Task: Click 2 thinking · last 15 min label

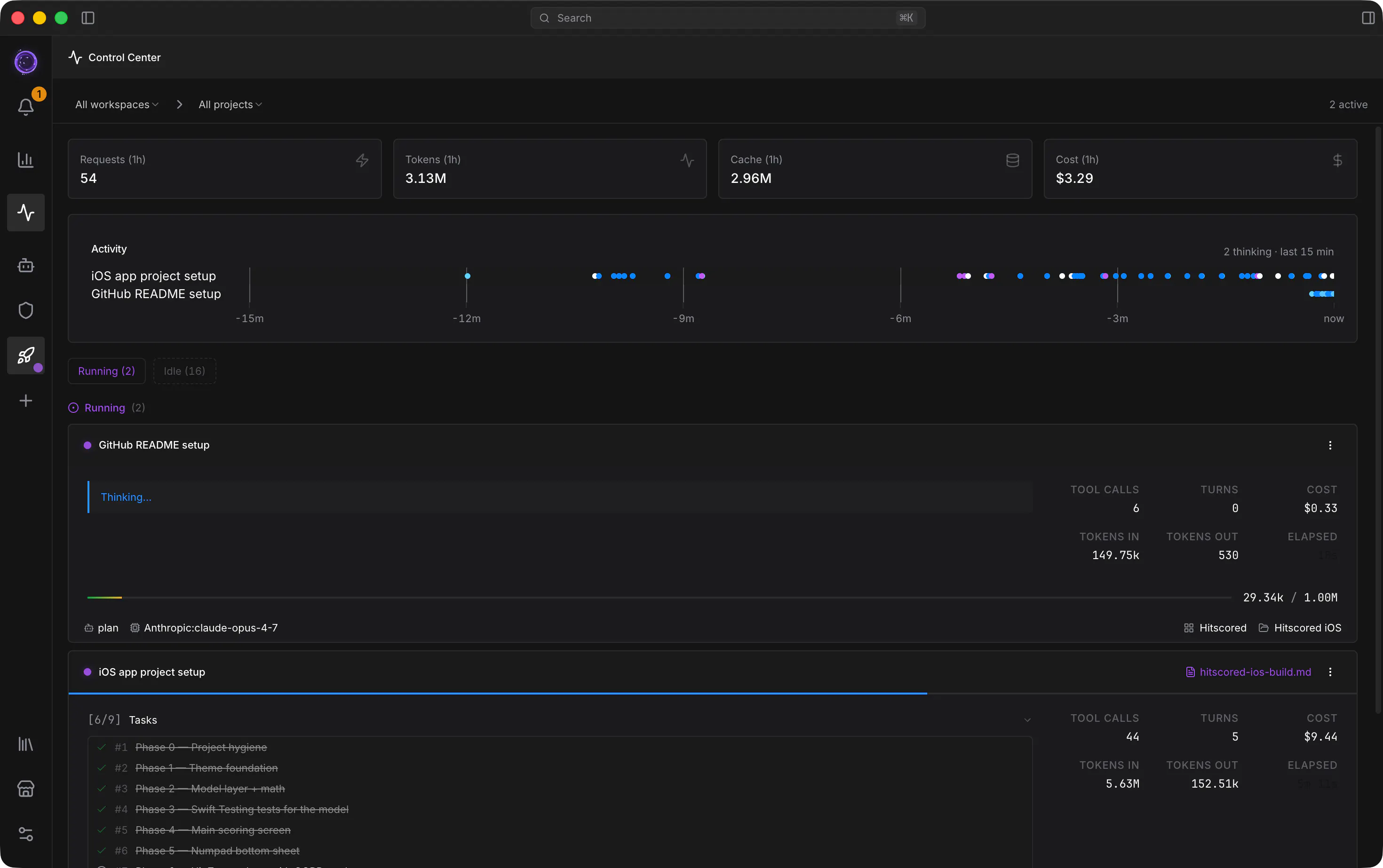Action: pos(1279,252)
